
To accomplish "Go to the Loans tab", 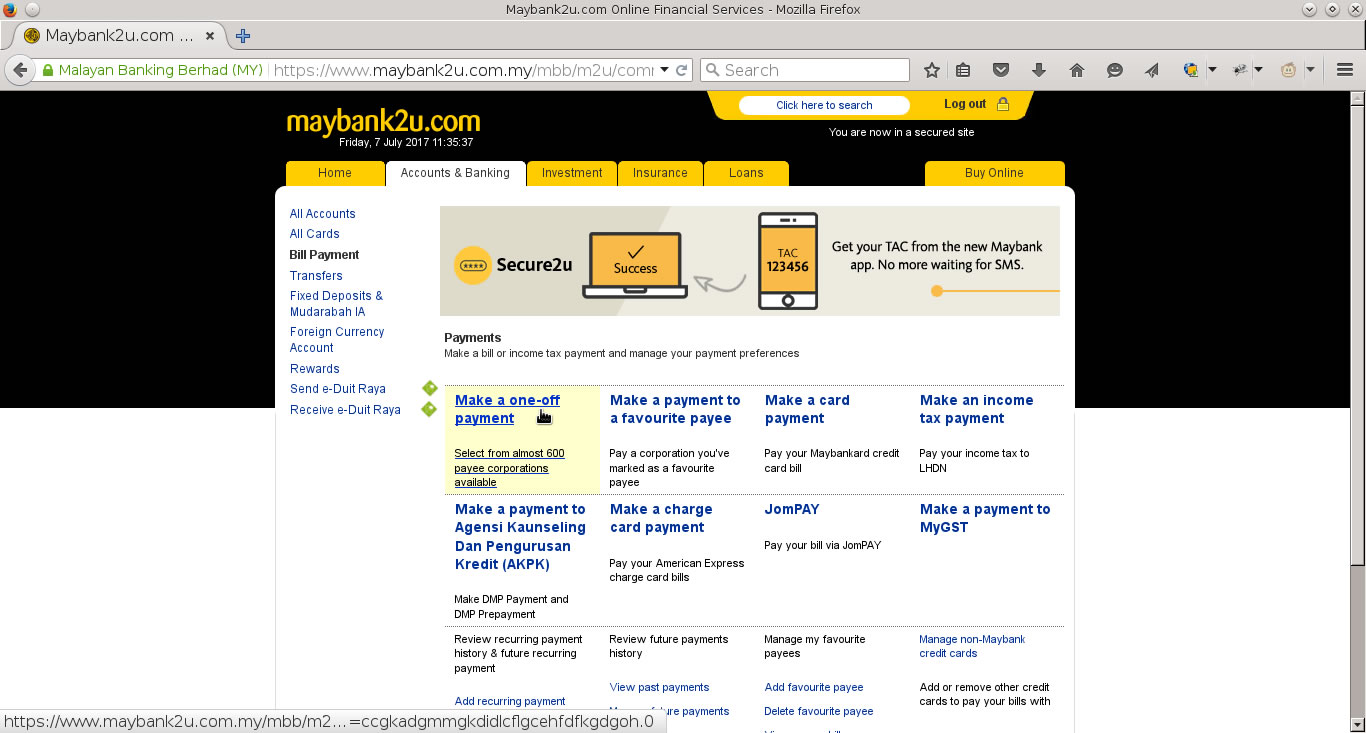I will click(746, 173).
